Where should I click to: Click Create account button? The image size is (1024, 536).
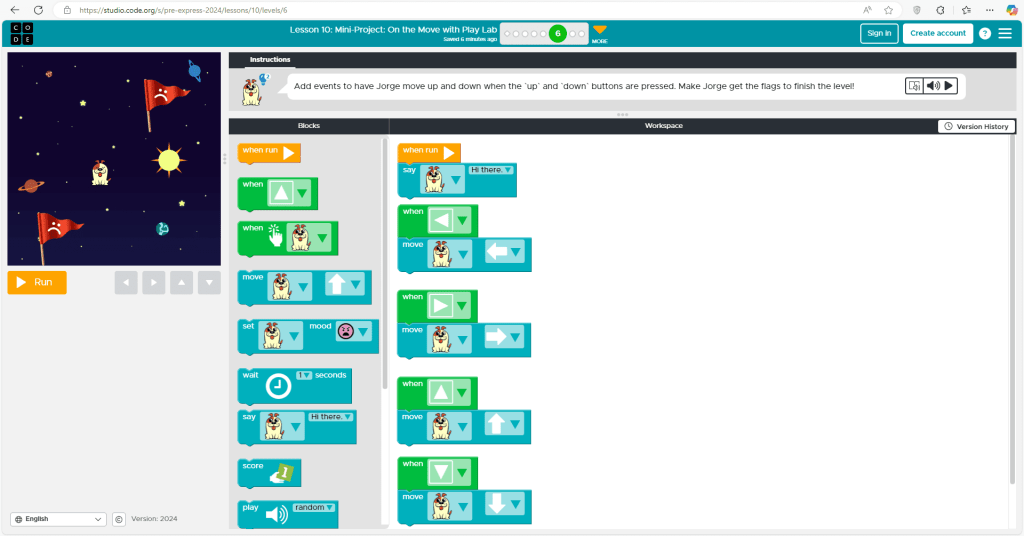(x=937, y=33)
